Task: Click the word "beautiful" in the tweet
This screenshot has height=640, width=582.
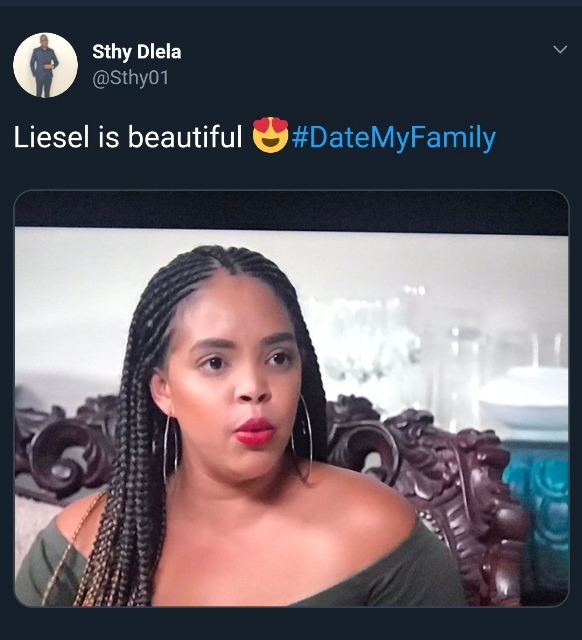Action: (x=185, y=137)
